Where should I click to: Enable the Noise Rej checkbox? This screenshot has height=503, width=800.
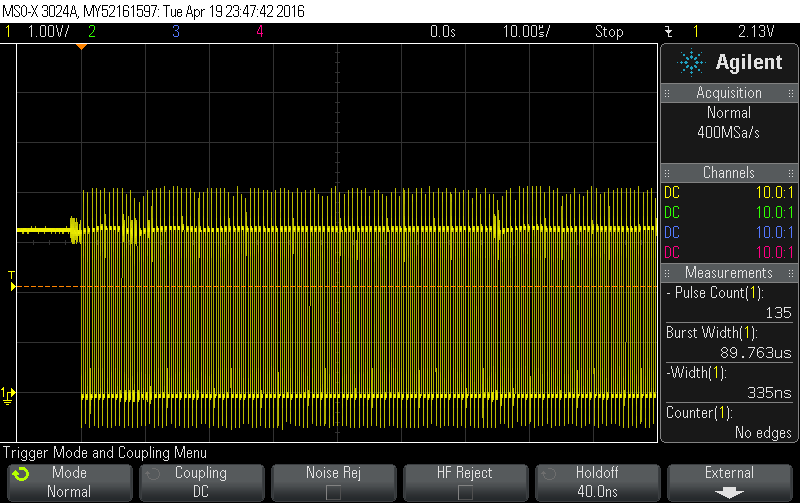[332, 492]
